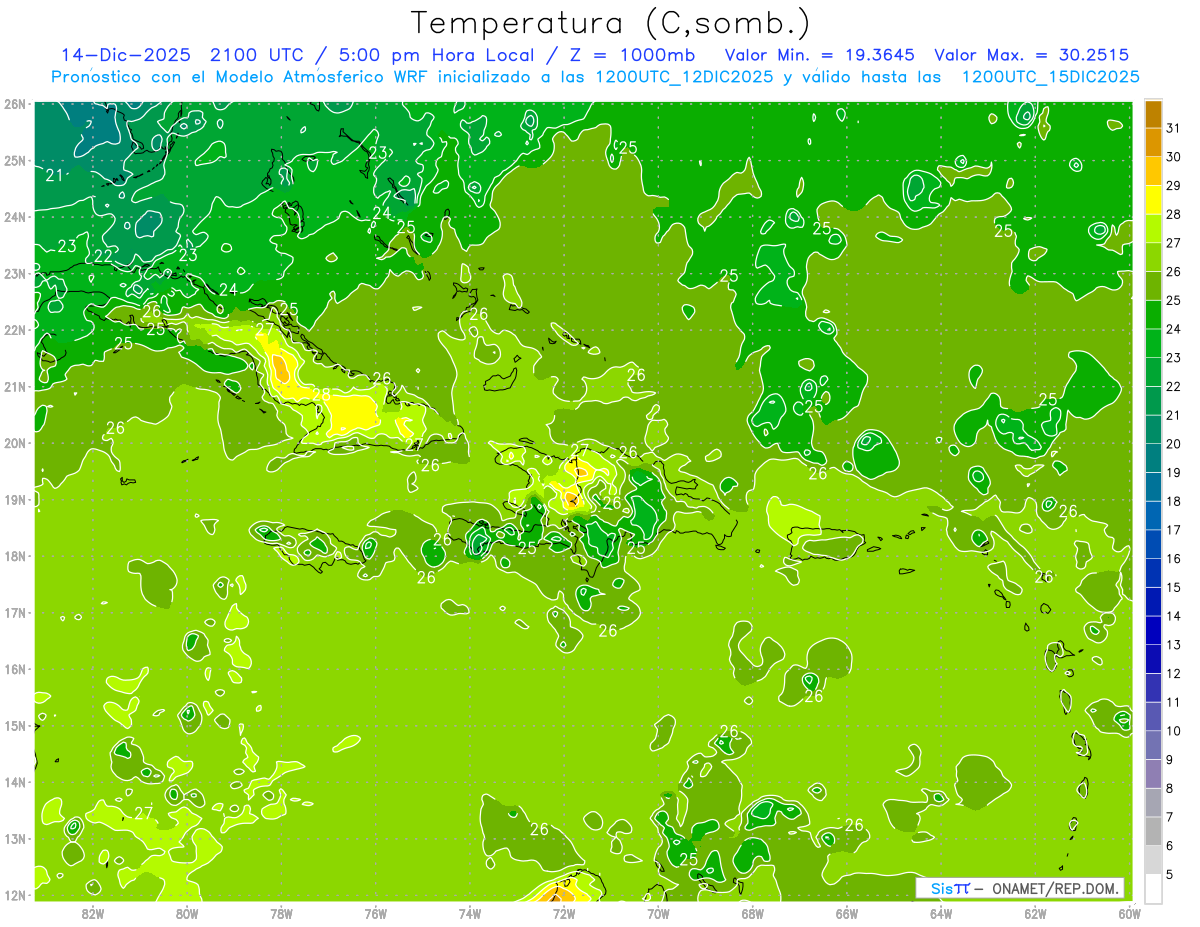This screenshot has width=1200, height=927.
Task: Click the "16N" latitude axis label
Action: (14, 669)
